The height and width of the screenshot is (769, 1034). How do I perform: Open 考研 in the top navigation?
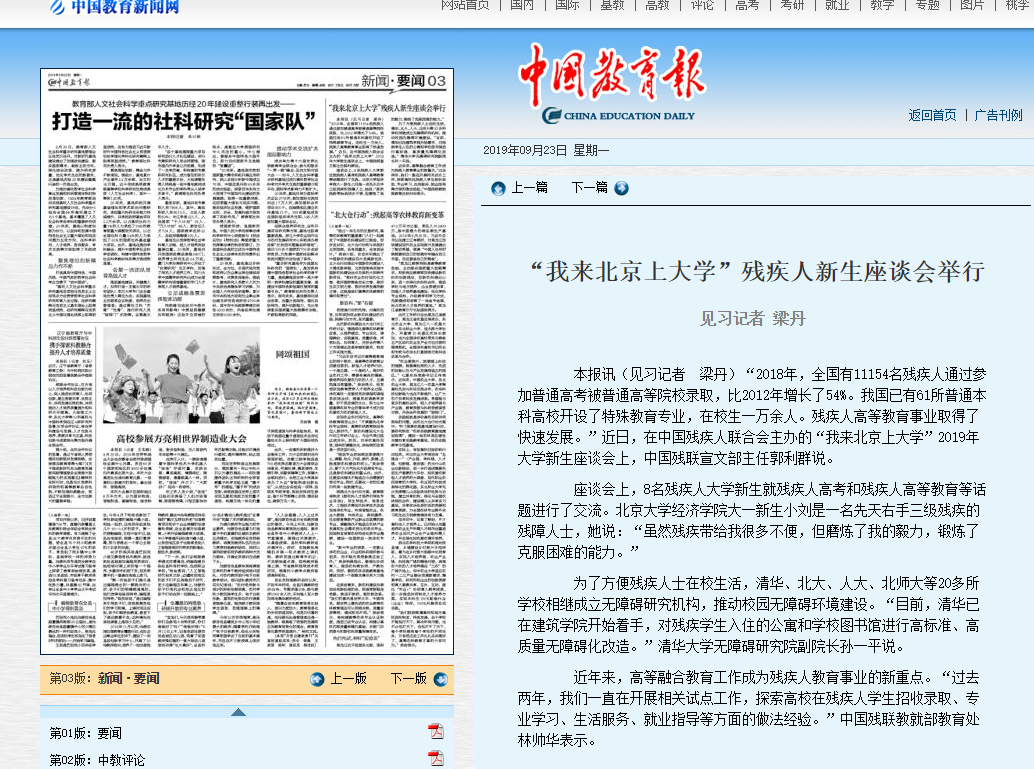pyautogui.click(x=792, y=5)
